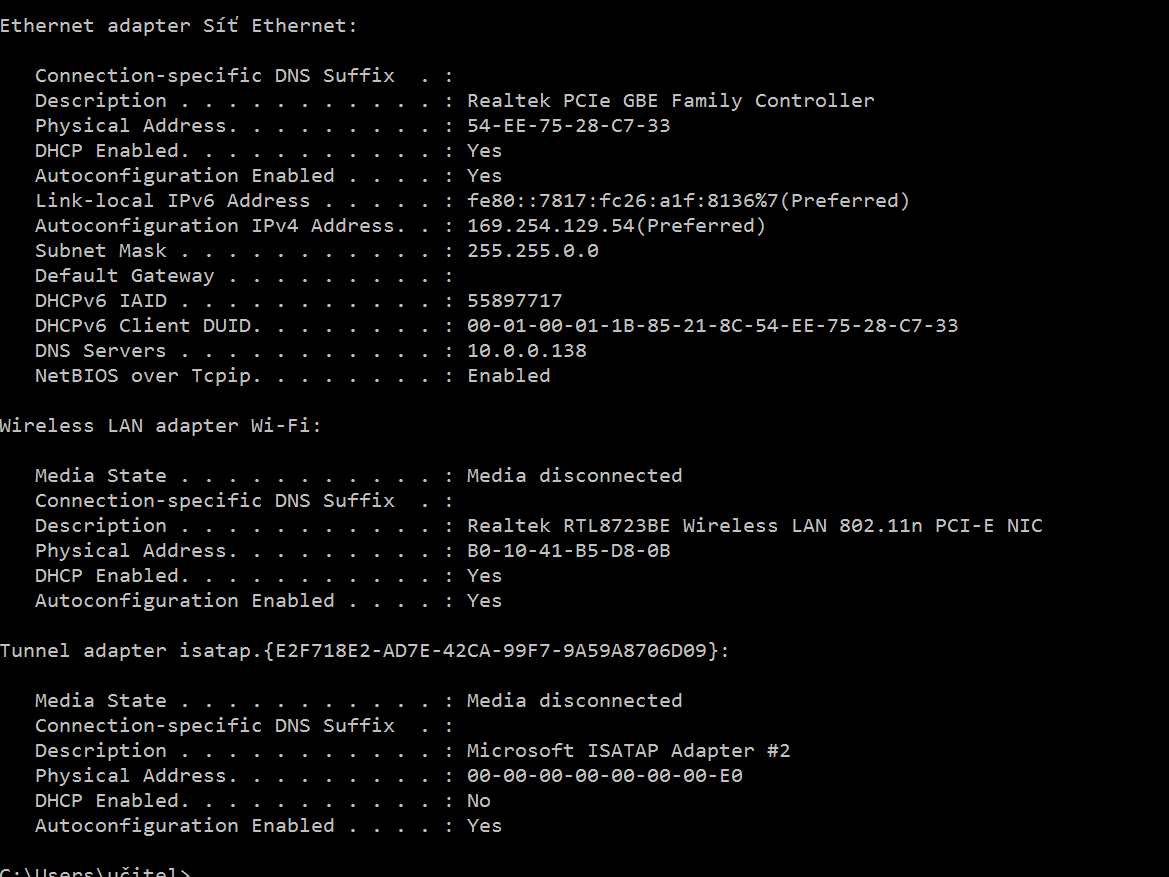Click the subnet mask value 255.255.0.0
The height and width of the screenshot is (877, 1169).
coord(532,251)
